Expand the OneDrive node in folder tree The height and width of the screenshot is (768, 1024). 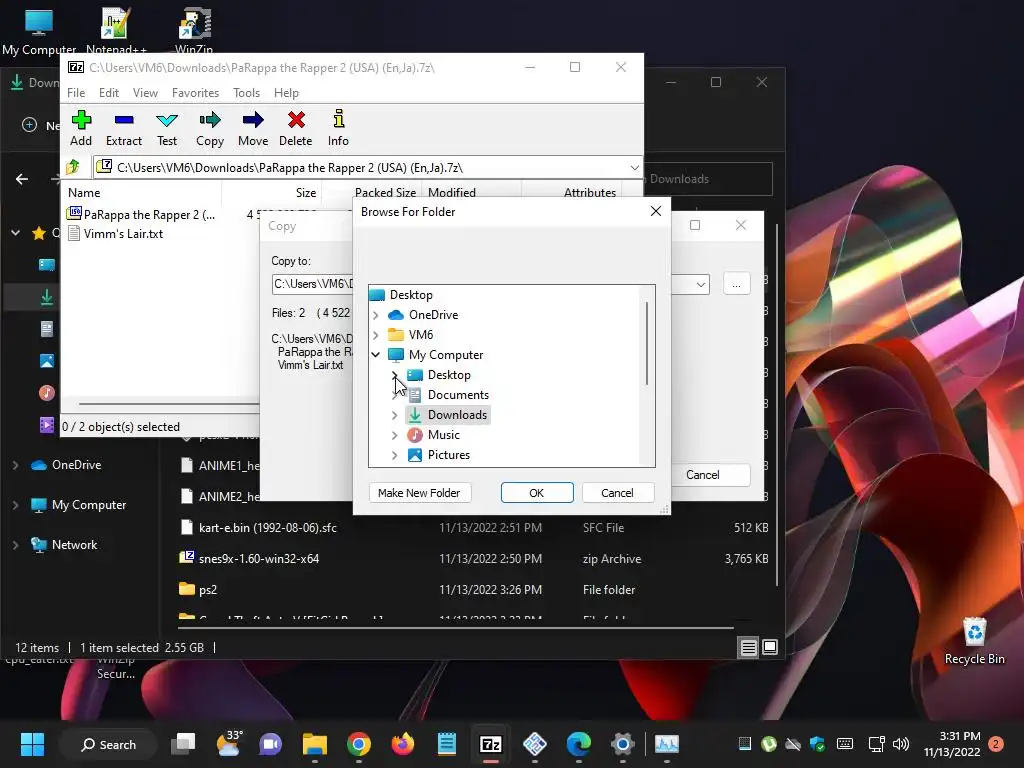click(376, 315)
